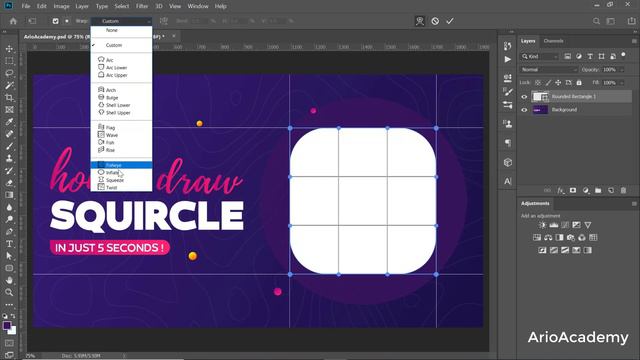Viewport: 640px width, 360px height.
Task: Open the Layers panel menu
Action: coord(634,41)
